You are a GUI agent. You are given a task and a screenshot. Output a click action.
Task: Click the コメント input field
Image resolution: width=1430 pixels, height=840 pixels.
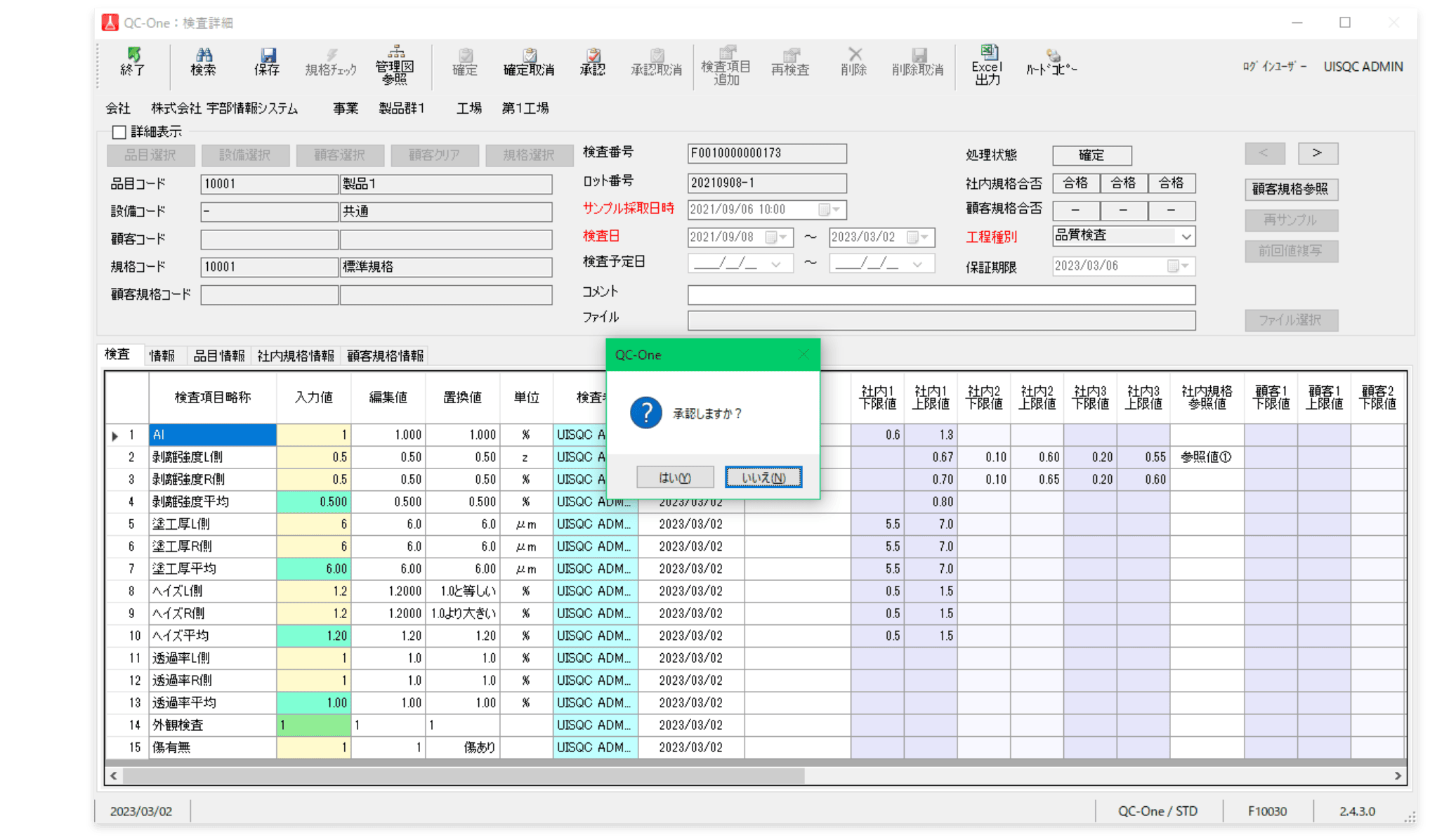click(941, 295)
